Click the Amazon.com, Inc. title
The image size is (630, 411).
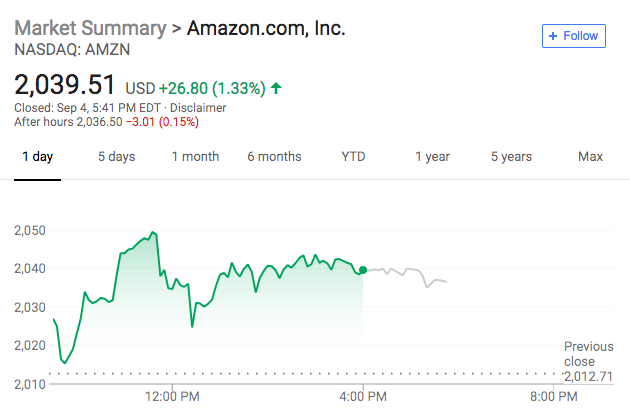click(267, 28)
